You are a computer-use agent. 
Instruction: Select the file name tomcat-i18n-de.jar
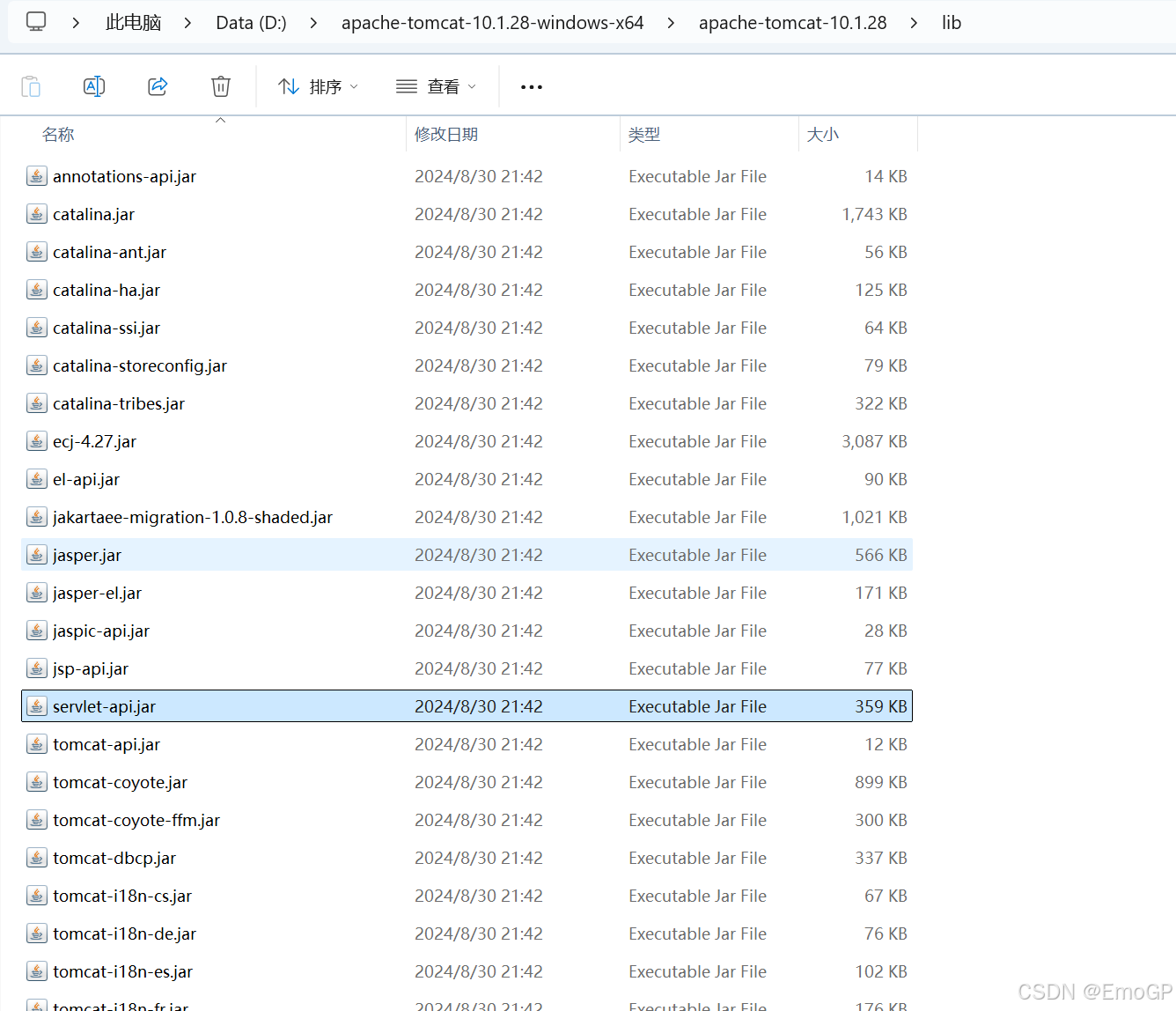pyautogui.click(x=124, y=934)
